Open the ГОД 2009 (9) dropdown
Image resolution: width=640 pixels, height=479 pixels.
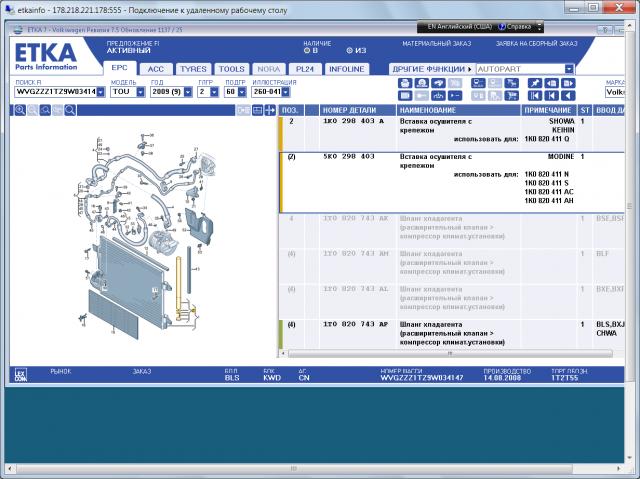(188, 92)
